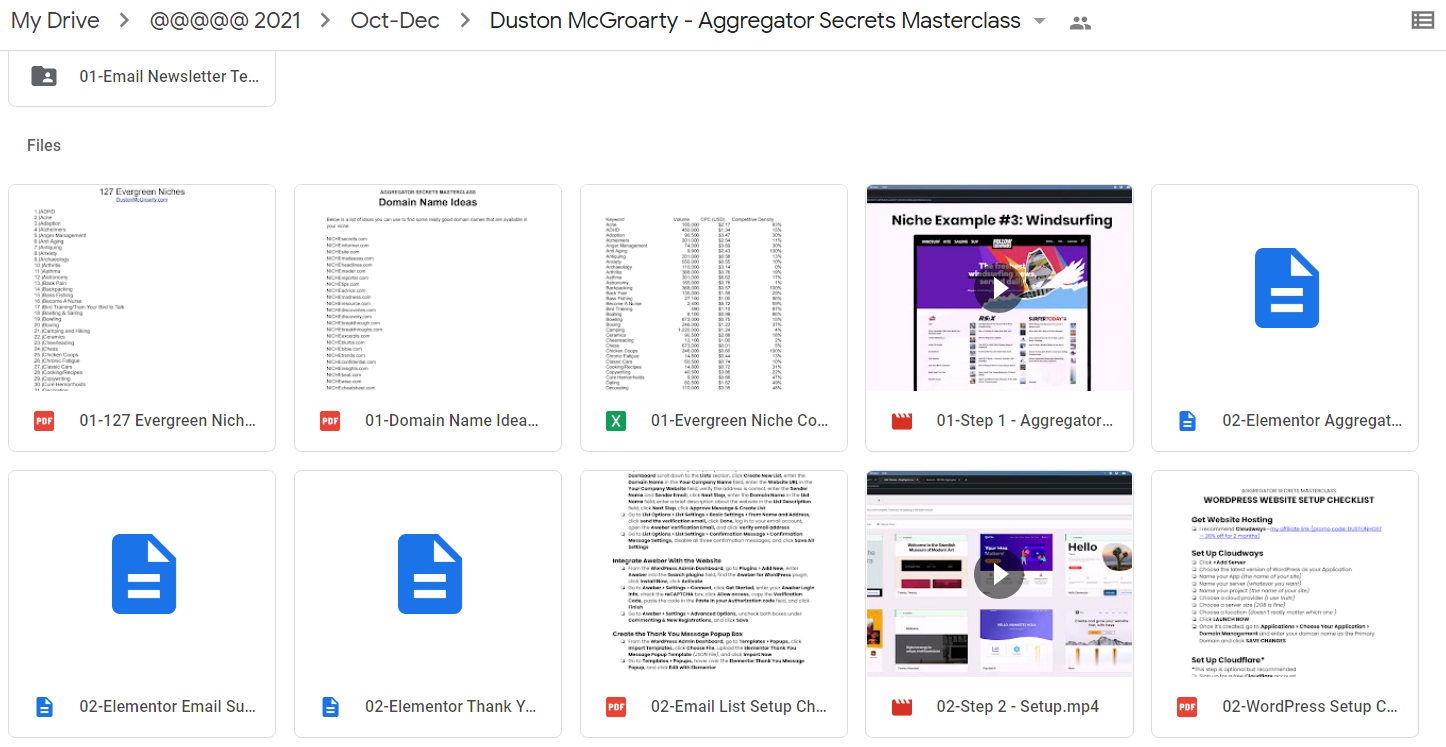Select file name 01-Evergreen Niche Co...

point(740,421)
